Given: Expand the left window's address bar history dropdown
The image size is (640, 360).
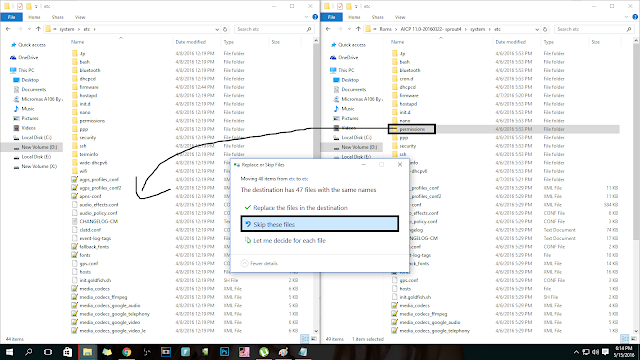Looking at the screenshot, I should coord(217,29).
